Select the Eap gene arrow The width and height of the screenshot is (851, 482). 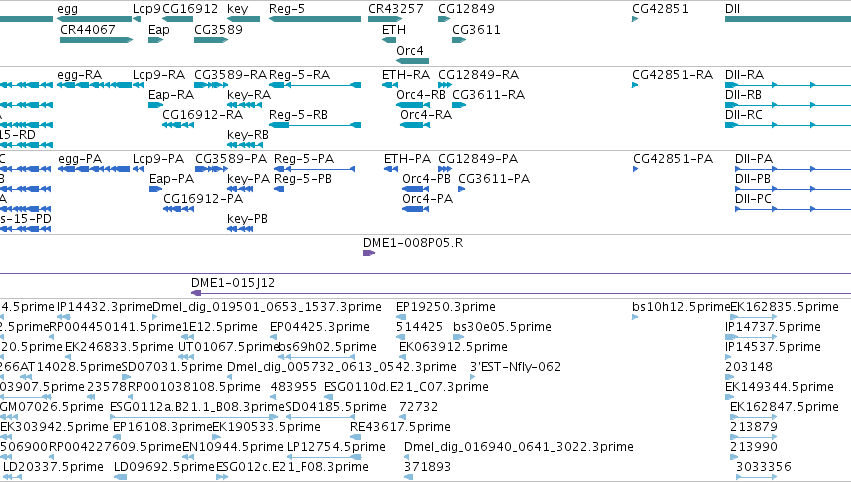[156, 40]
